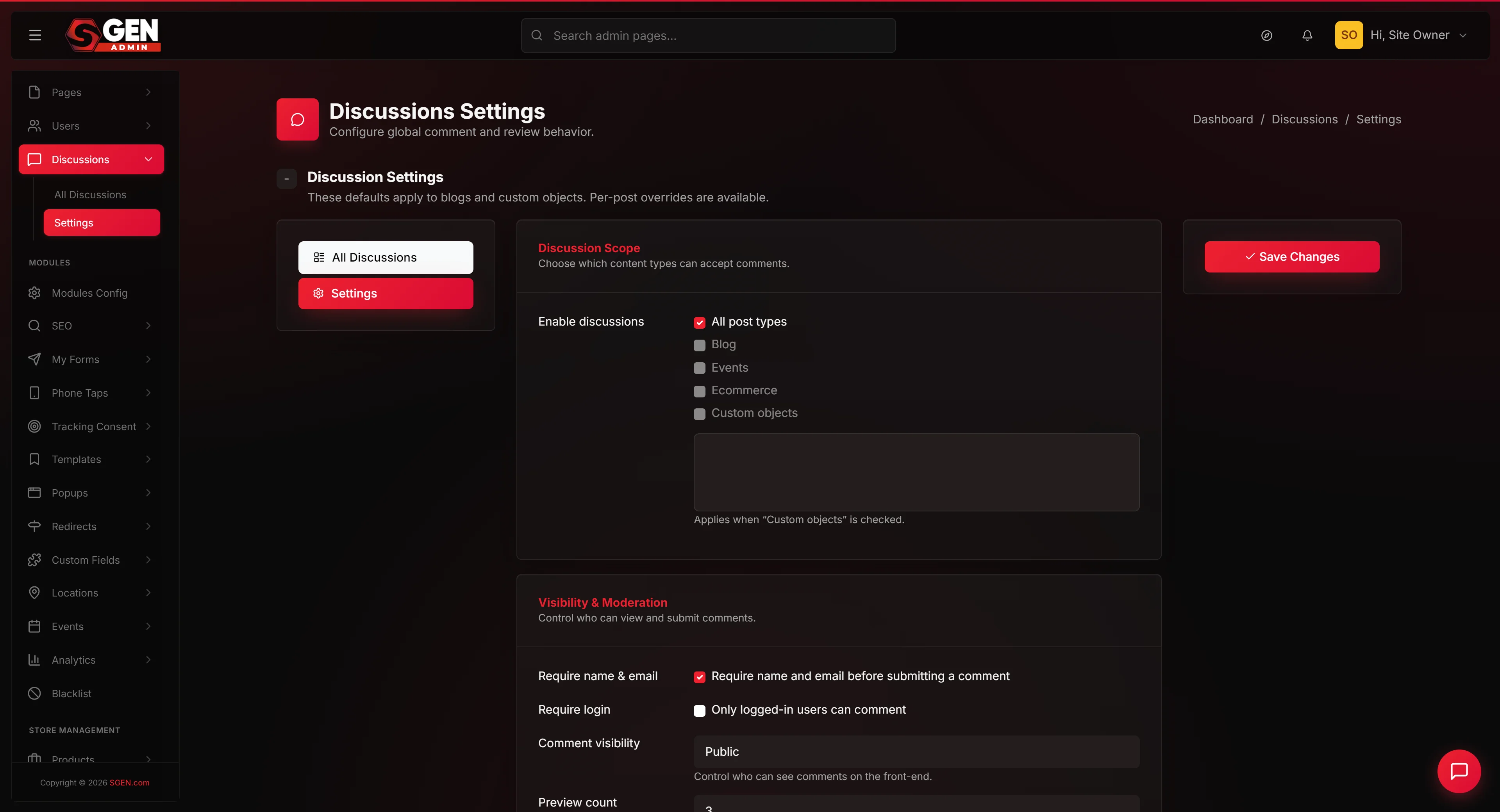Click the SGEN Admin logo

pyautogui.click(x=113, y=35)
